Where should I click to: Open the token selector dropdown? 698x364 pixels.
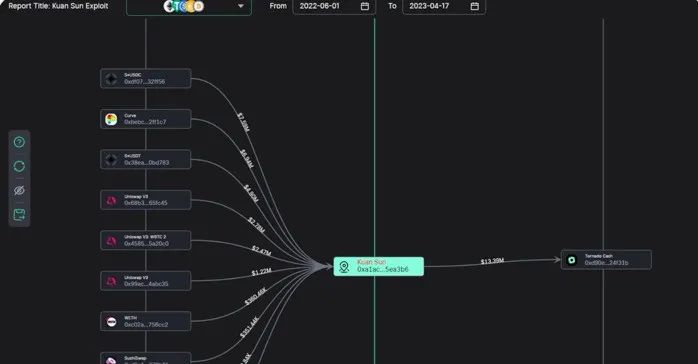pos(189,7)
